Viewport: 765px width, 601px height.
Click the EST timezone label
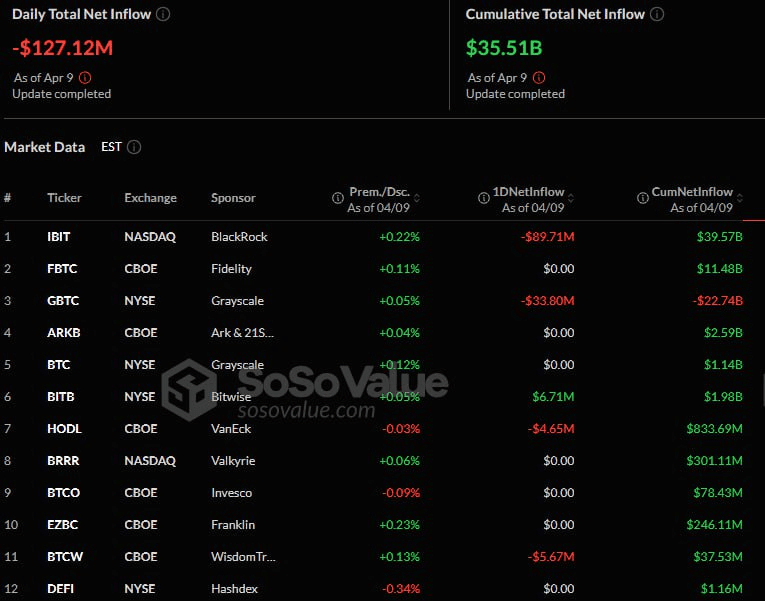click(111, 147)
